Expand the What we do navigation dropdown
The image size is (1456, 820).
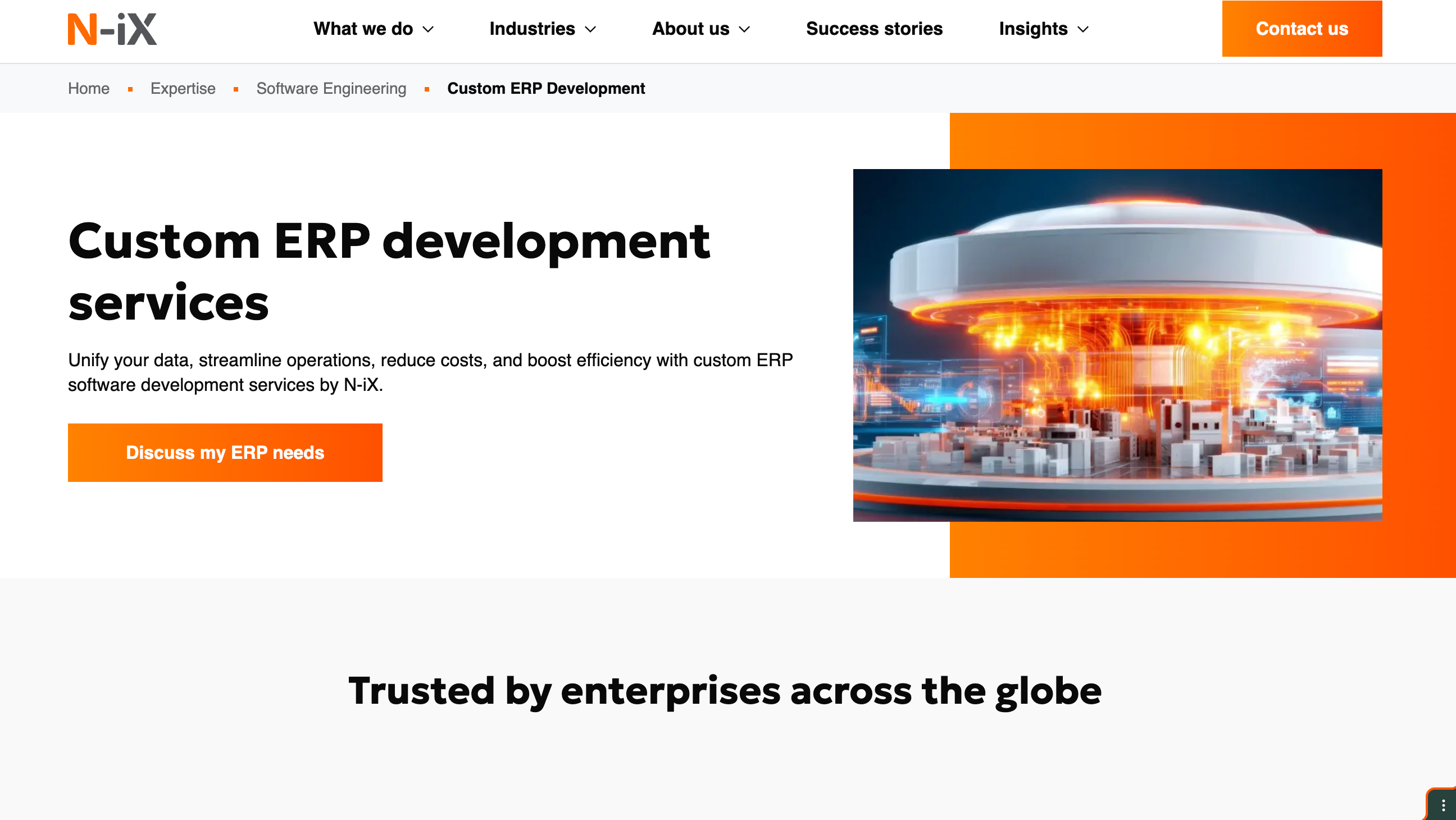coord(363,28)
